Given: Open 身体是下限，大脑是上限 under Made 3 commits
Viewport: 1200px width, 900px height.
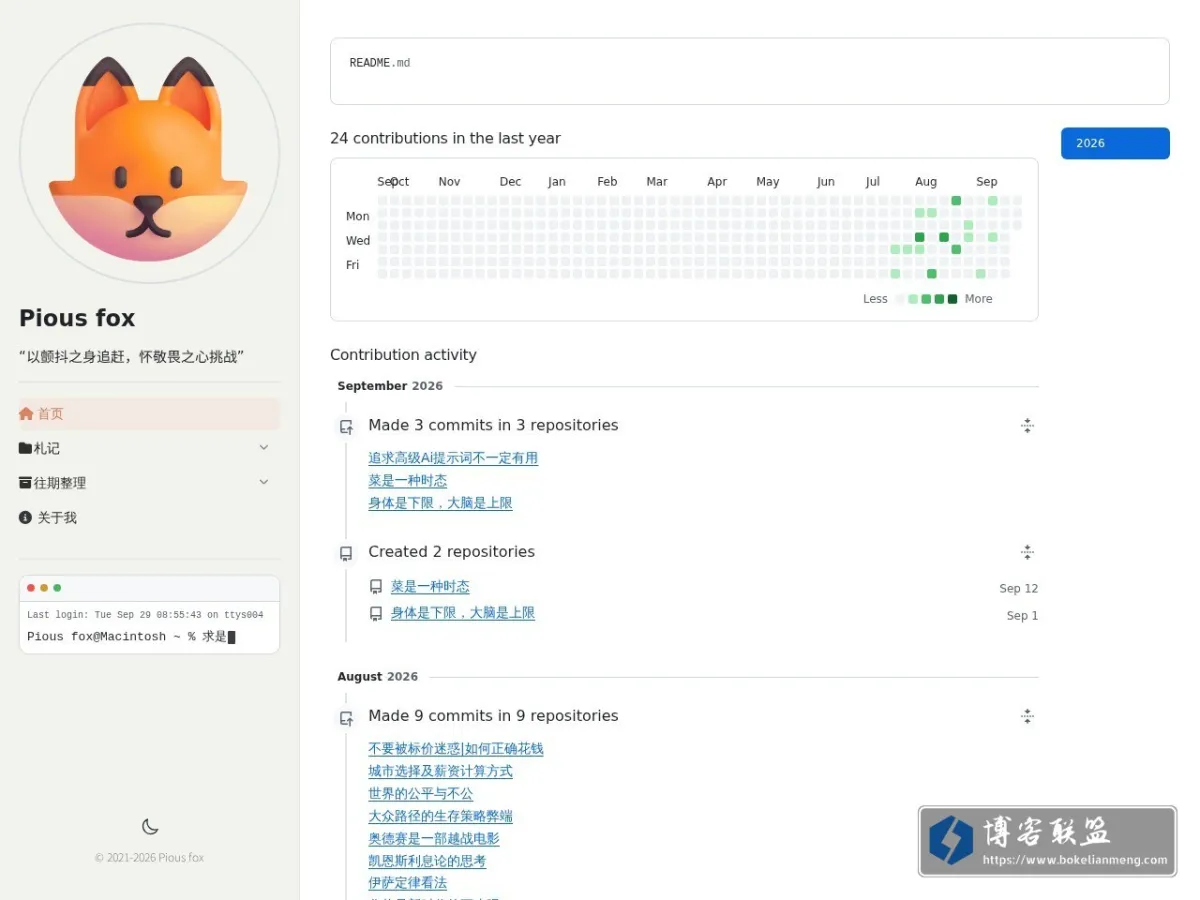Looking at the screenshot, I should [x=440, y=503].
